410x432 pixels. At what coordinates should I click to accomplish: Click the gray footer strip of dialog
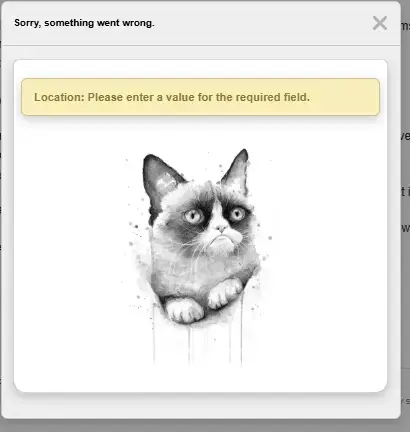pos(200,405)
